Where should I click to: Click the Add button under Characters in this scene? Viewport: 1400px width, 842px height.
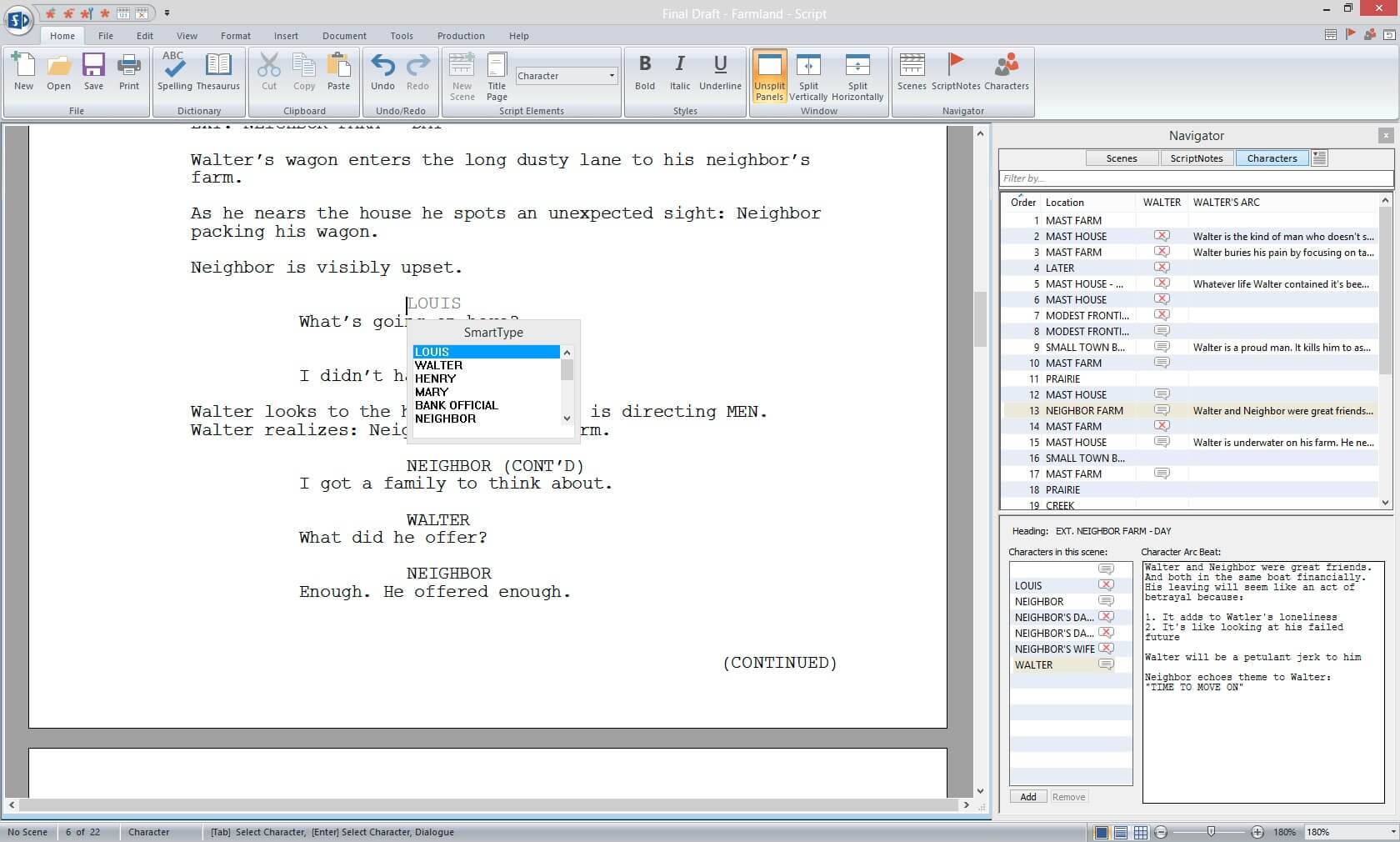tap(1027, 796)
